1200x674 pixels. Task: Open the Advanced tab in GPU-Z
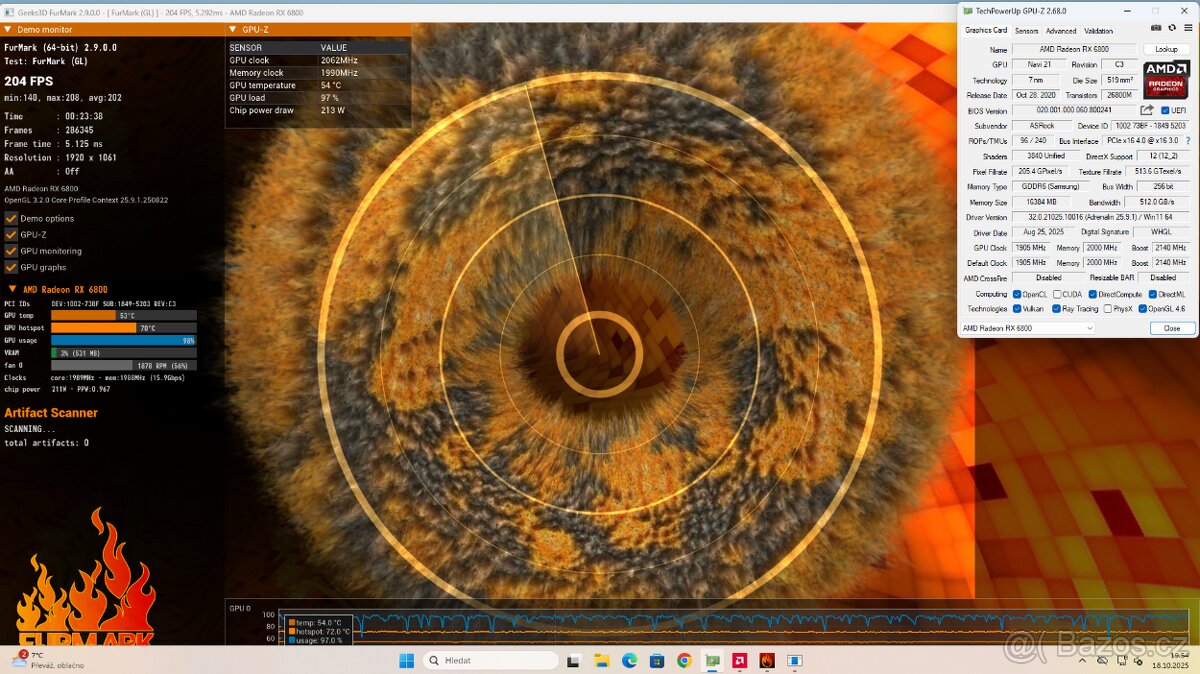[x=1061, y=31]
